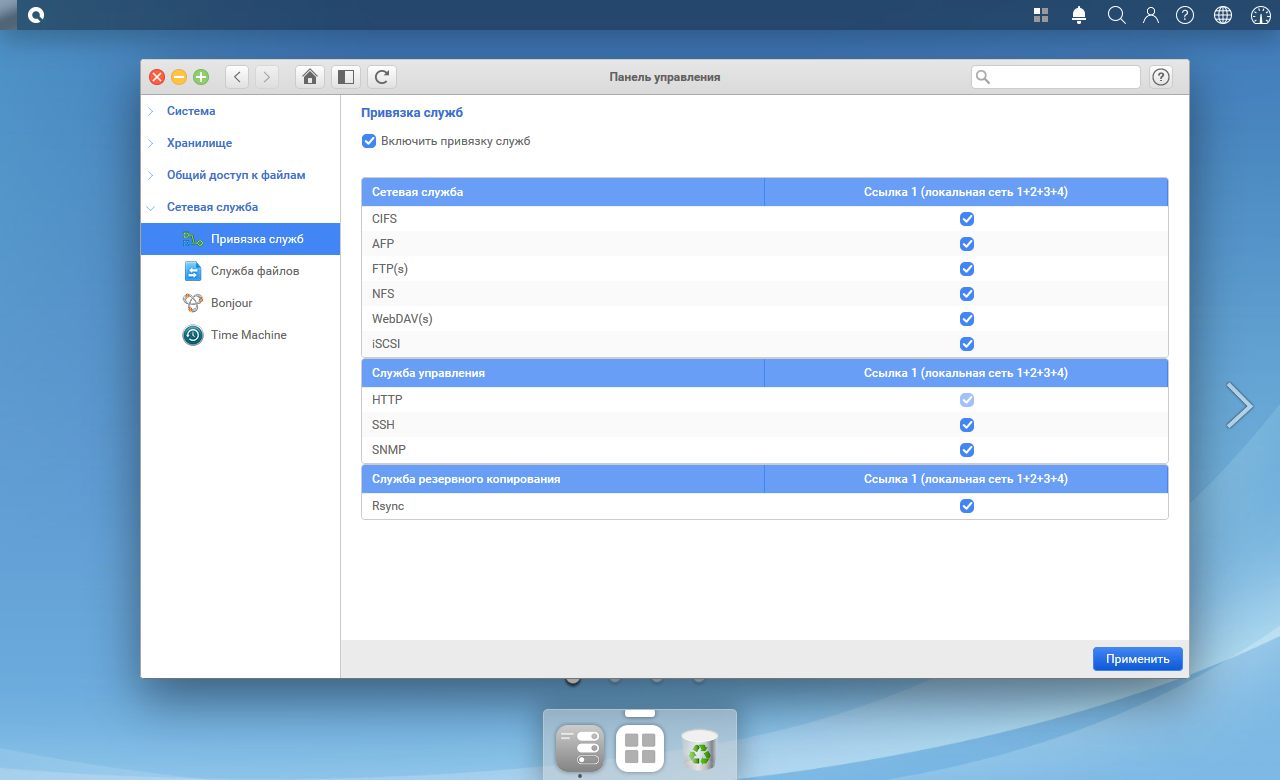
Task: Toggle the Rsync checkbox
Action: tap(967, 506)
